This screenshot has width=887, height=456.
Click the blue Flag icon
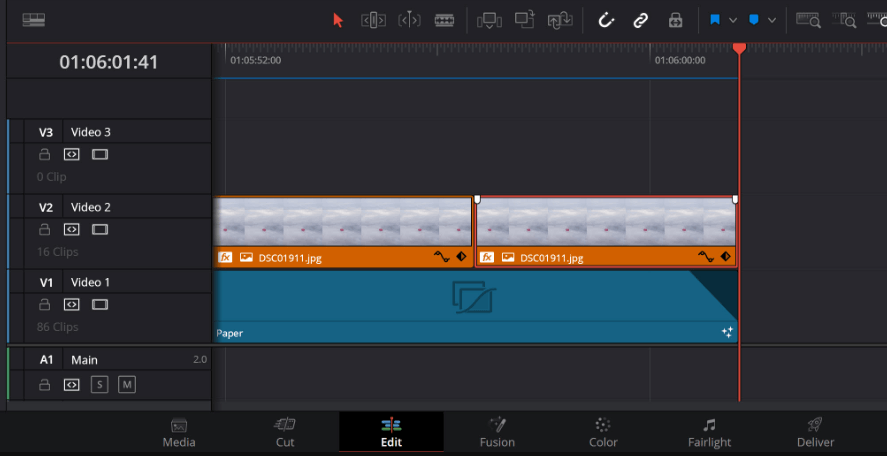click(x=715, y=20)
